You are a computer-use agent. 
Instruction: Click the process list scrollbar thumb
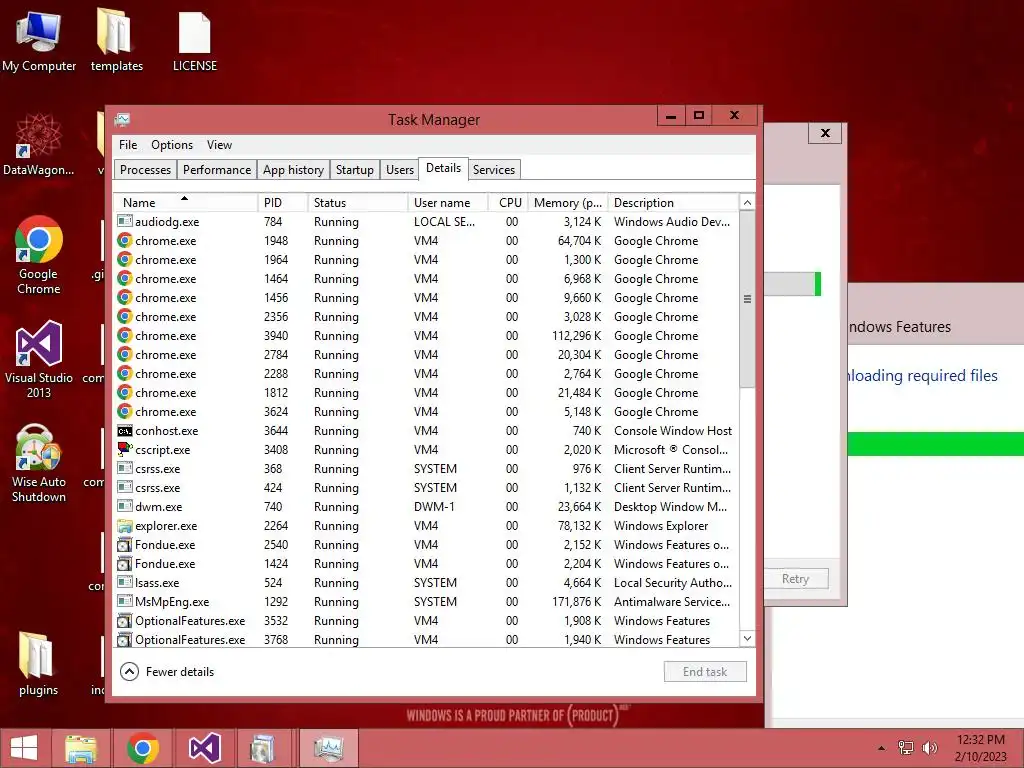click(747, 299)
